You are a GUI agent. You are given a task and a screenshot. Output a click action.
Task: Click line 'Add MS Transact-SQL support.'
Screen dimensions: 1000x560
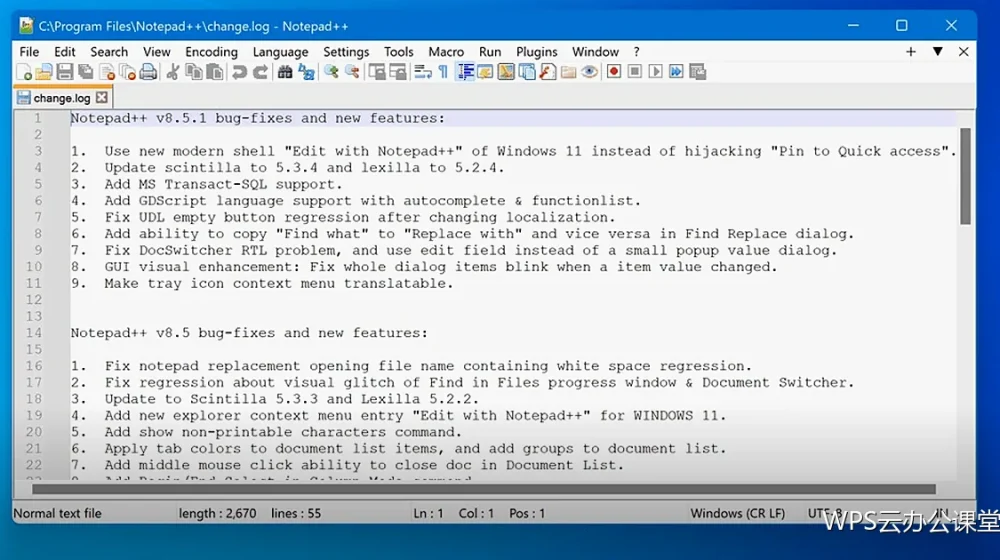tap(223, 184)
